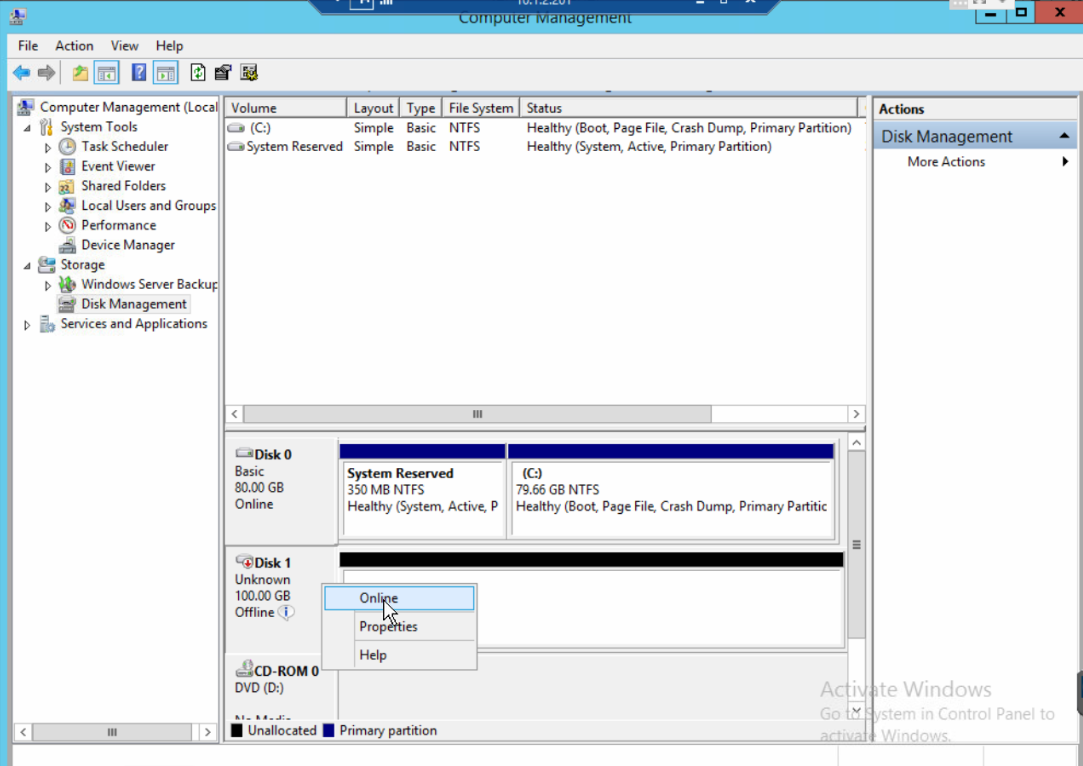Expand the Shared Folders node

pos(48,186)
